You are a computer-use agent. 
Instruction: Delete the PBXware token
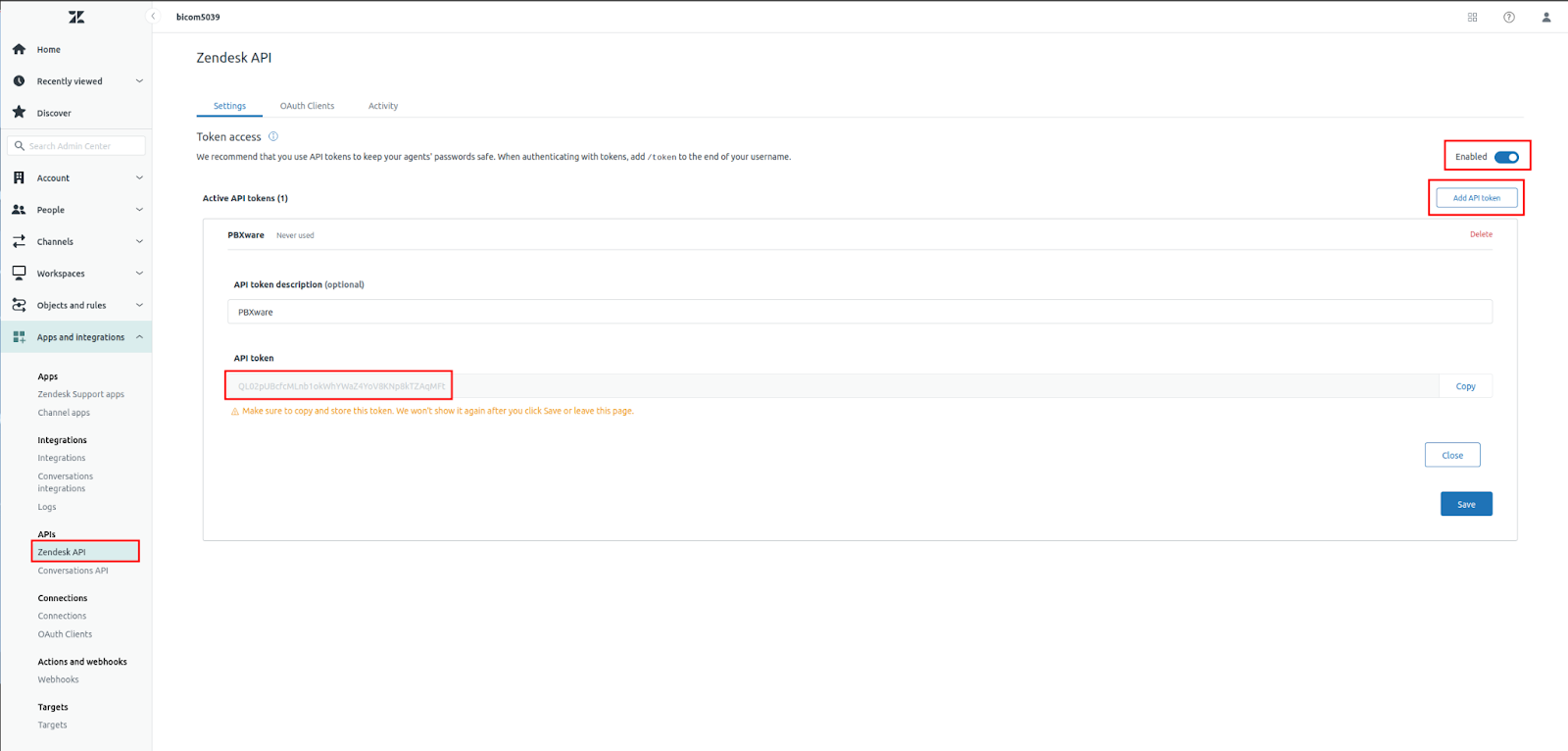coord(1481,234)
